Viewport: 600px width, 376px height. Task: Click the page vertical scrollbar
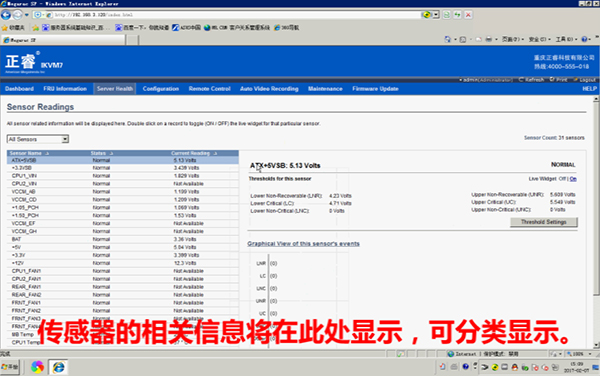click(x=596, y=222)
